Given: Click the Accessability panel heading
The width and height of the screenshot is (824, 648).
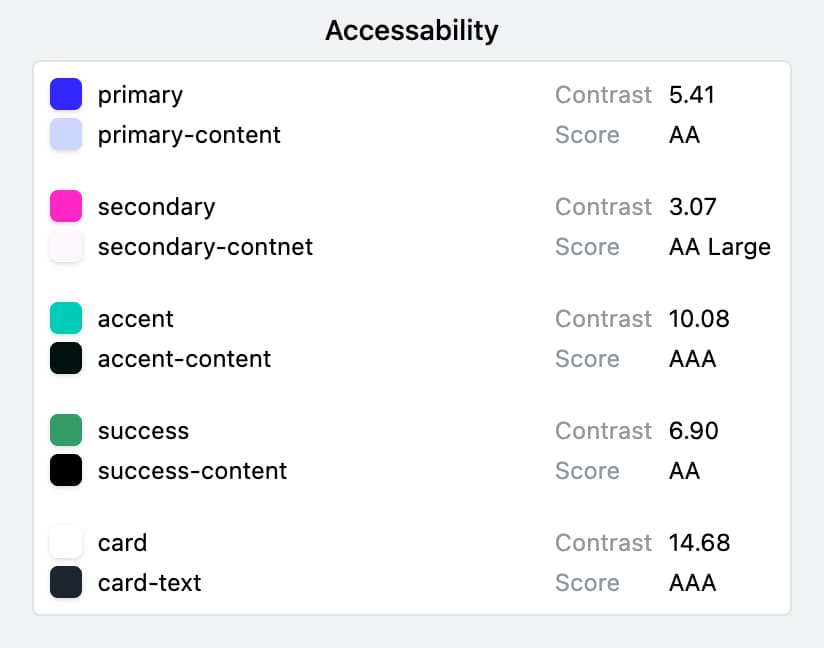Looking at the screenshot, I should pyautogui.click(x=412, y=31).
